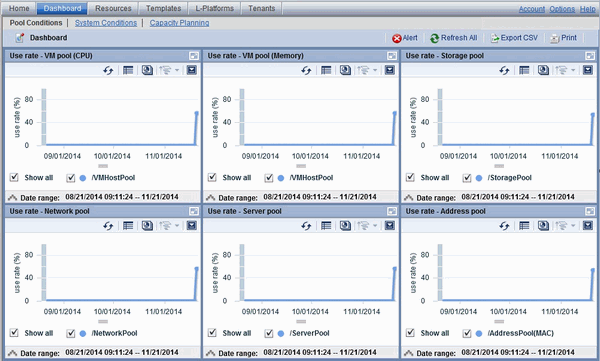Switch to the Templates tab
Screen dimensions: 600x361
tap(163, 8)
